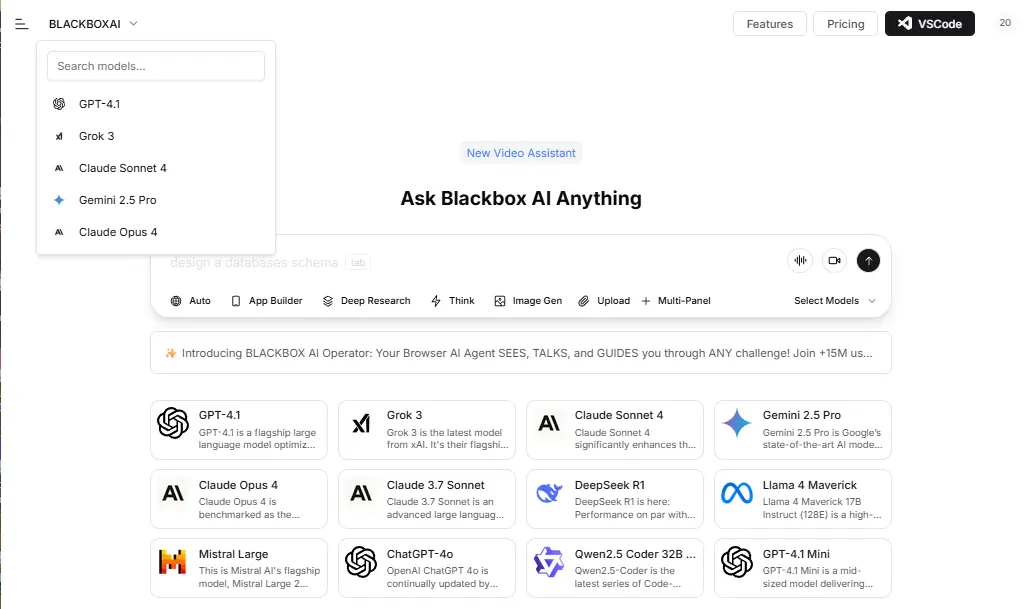Click the globe icon next to Auto

coord(176,301)
